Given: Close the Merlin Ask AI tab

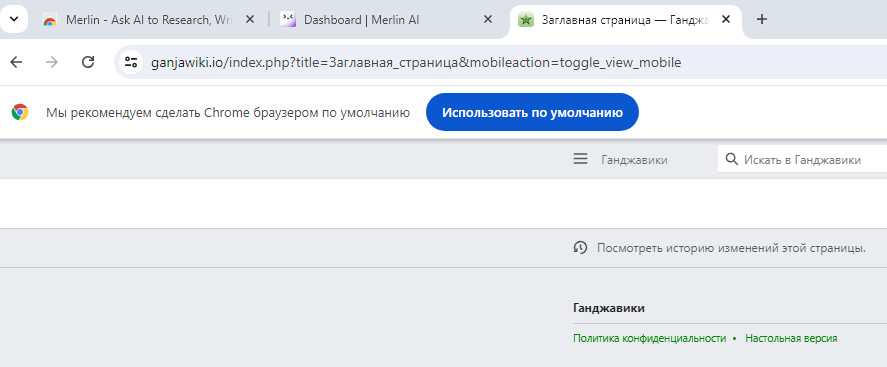Looking at the screenshot, I should 249,19.
